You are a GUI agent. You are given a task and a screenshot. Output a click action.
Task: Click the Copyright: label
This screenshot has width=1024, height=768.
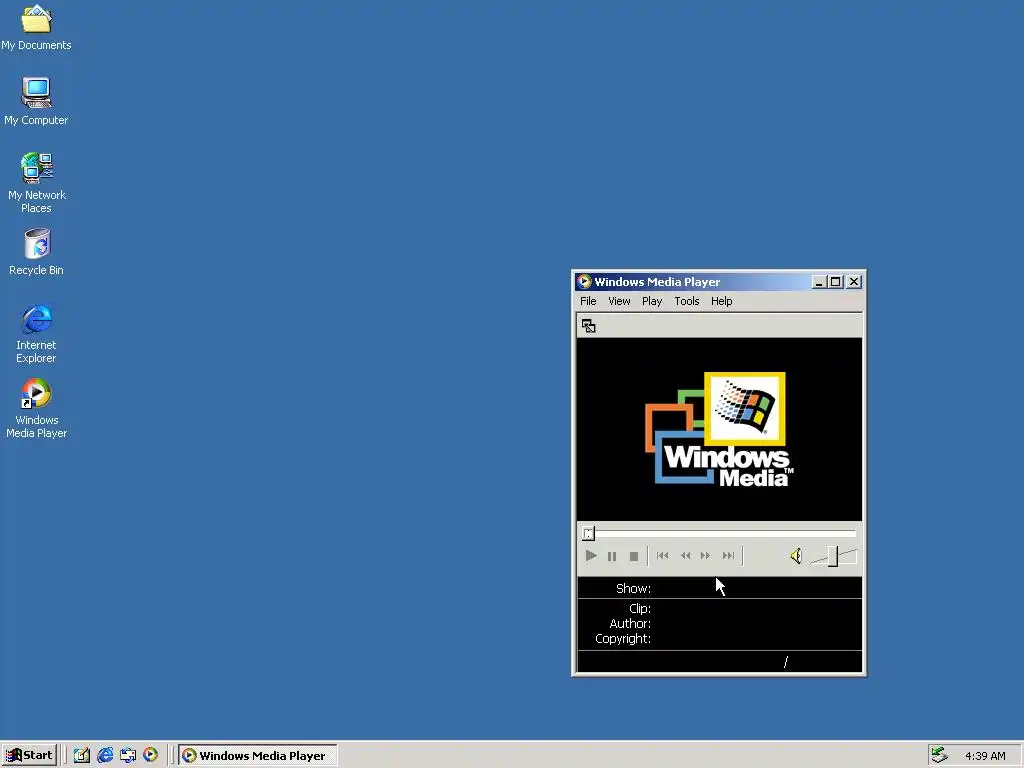click(622, 639)
